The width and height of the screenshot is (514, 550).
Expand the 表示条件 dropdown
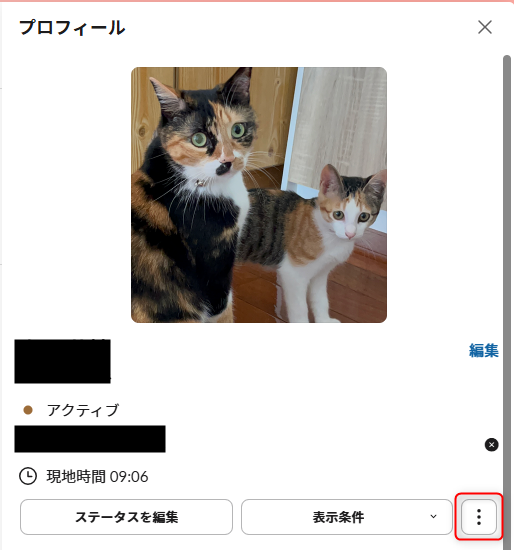(x=347, y=517)
